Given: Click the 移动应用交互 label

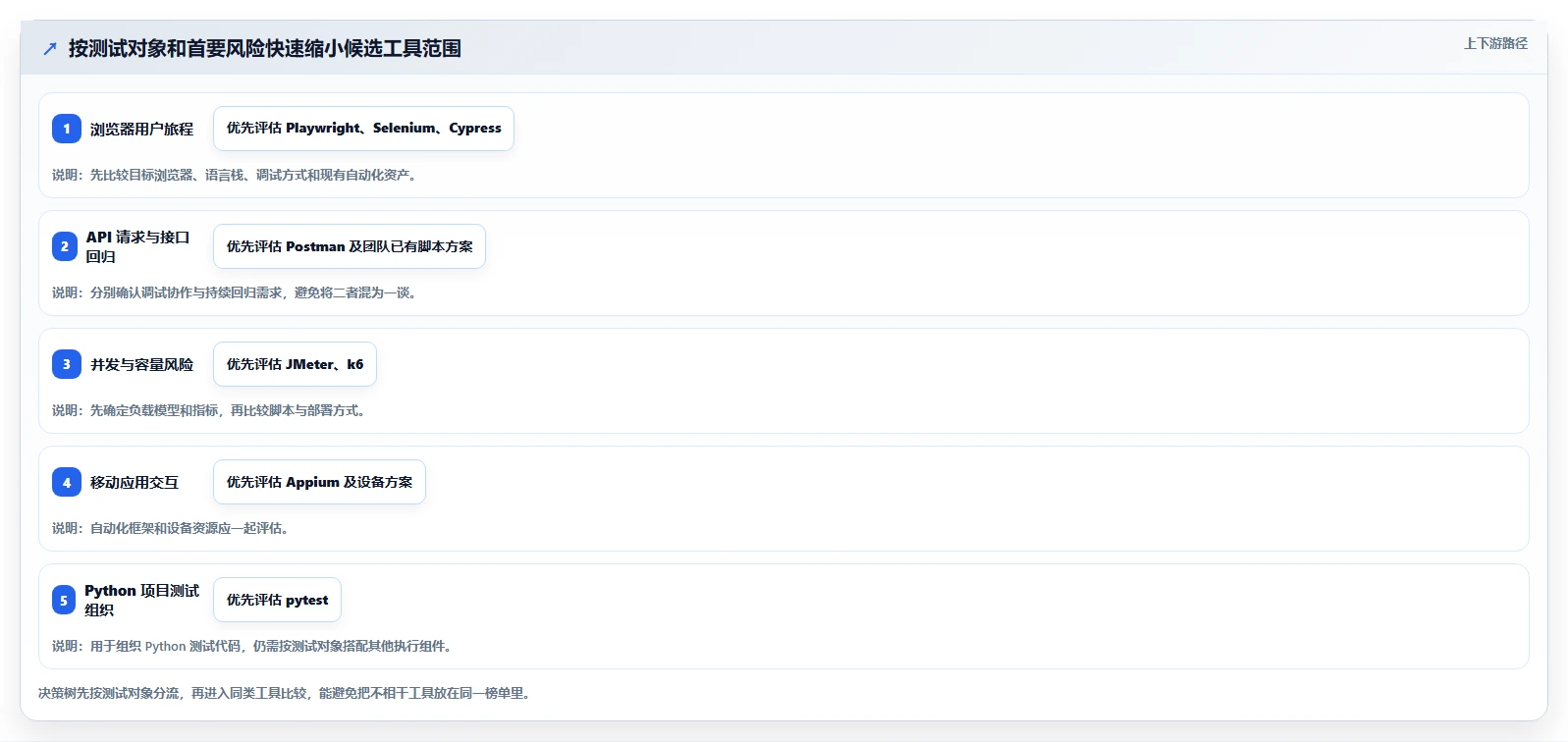Looking at the screenshot, I should pyautogui.click(x=135, y=483).
